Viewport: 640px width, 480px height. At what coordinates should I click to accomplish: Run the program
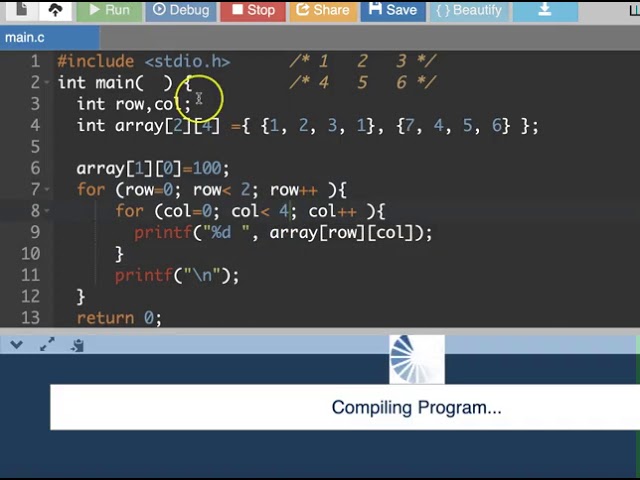tap(109, 10)
